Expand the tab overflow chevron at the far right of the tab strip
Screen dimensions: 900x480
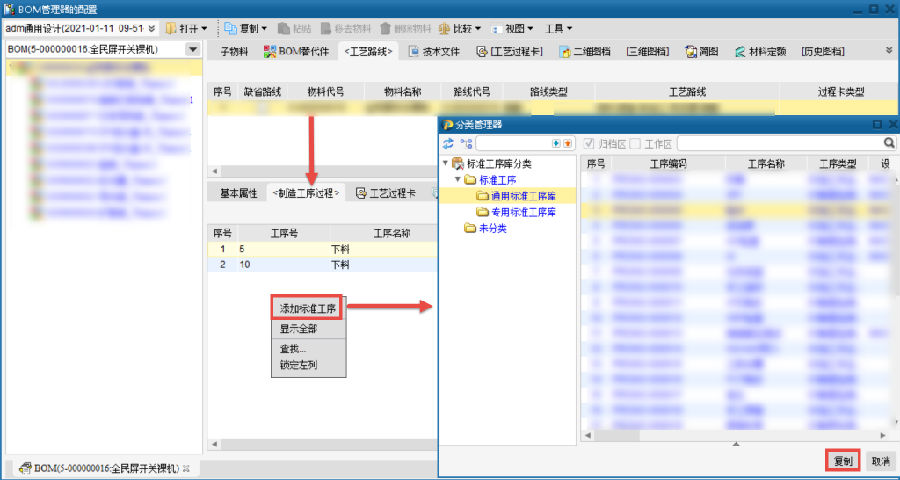point(890,51)
